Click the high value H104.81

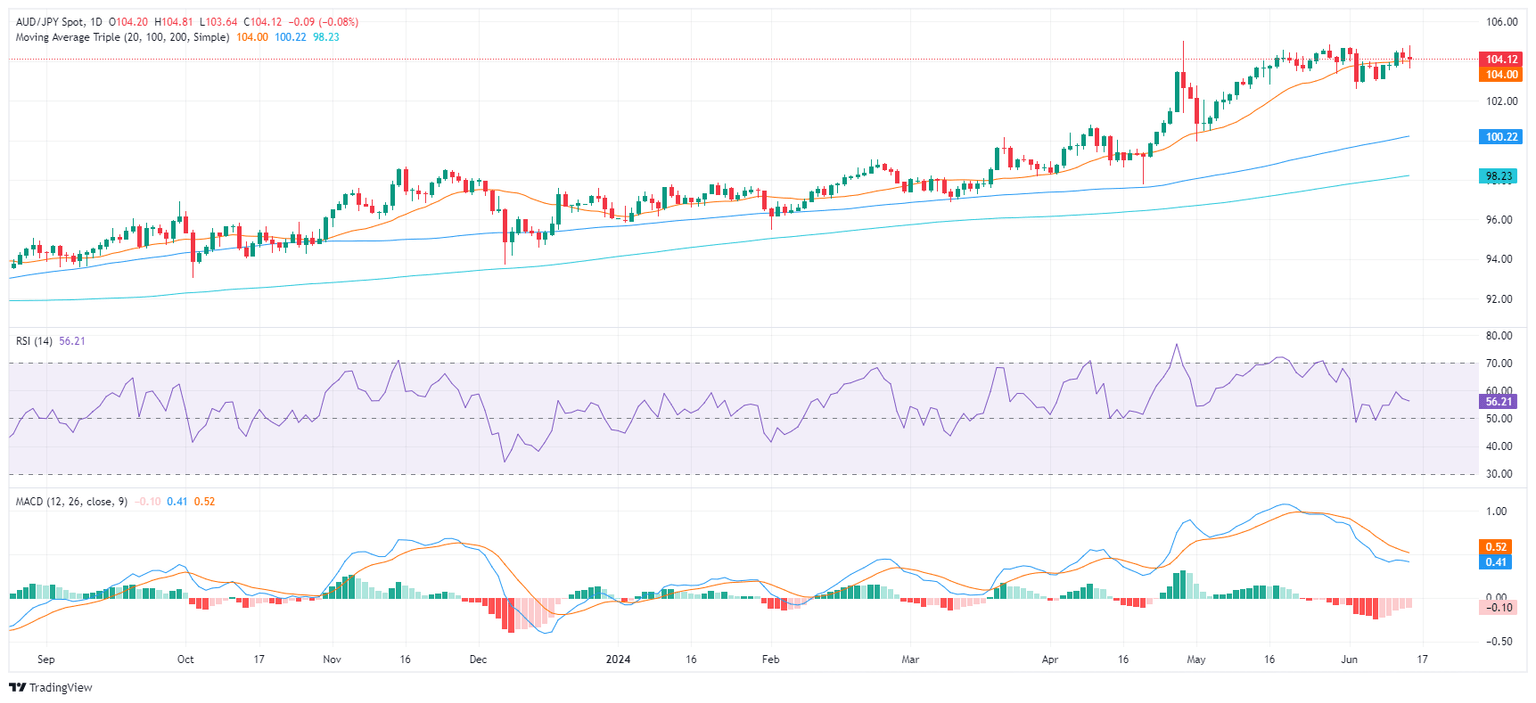172,21
